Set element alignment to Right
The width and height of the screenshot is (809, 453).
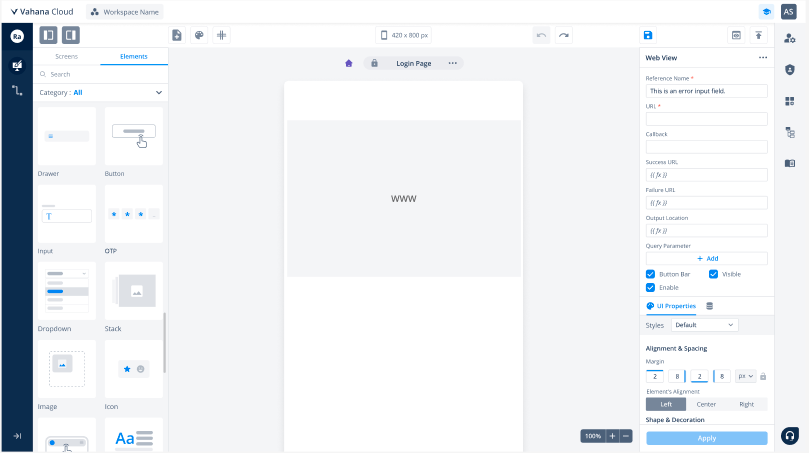[x=747, y=405]
